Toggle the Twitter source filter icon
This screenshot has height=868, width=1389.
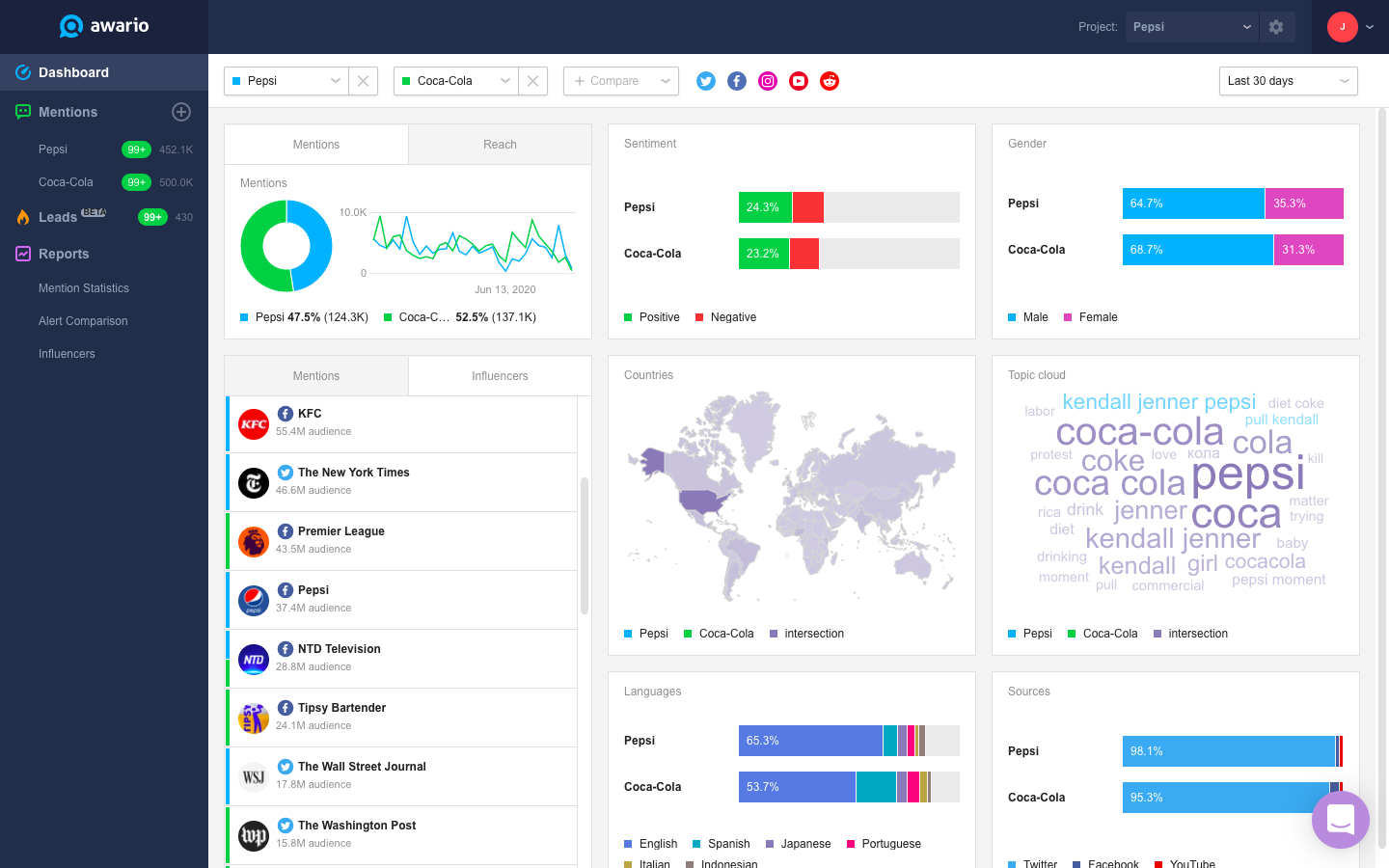point(706,81)
